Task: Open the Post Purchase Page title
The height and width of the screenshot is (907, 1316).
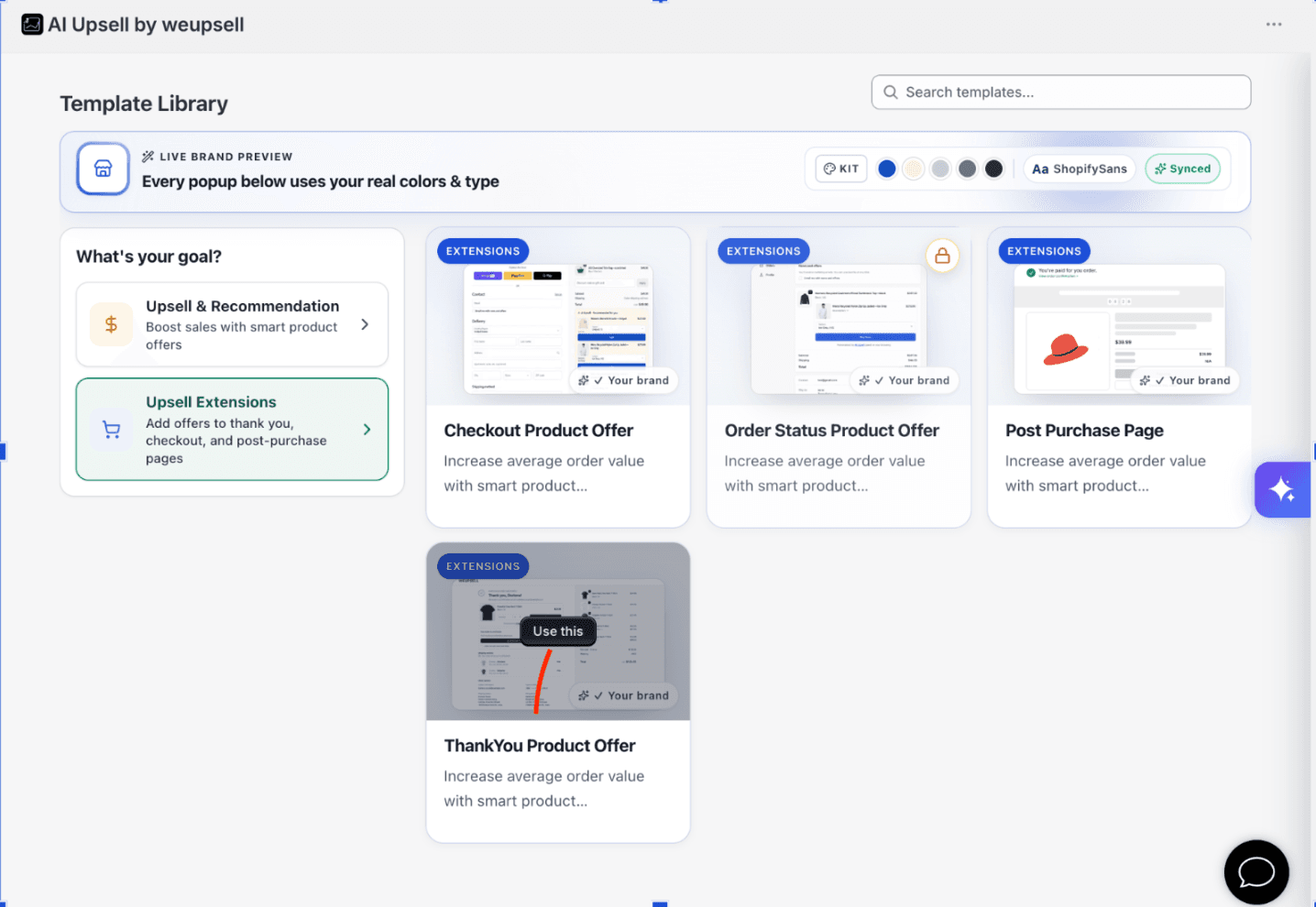Action: (x=1084, y=431)
